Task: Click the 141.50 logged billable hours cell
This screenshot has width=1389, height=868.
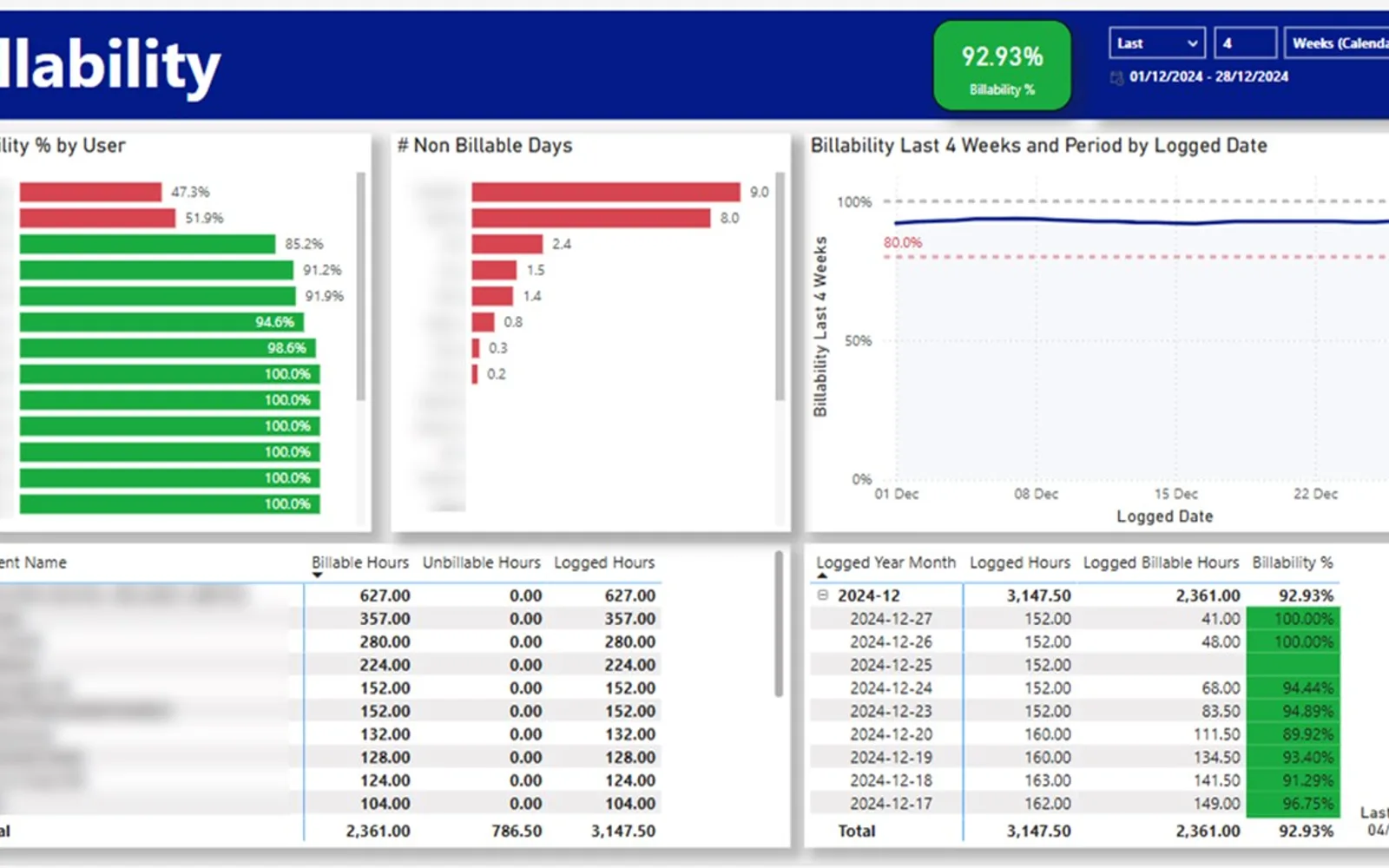Action: pyautogui.click(x=1216, y=780)
